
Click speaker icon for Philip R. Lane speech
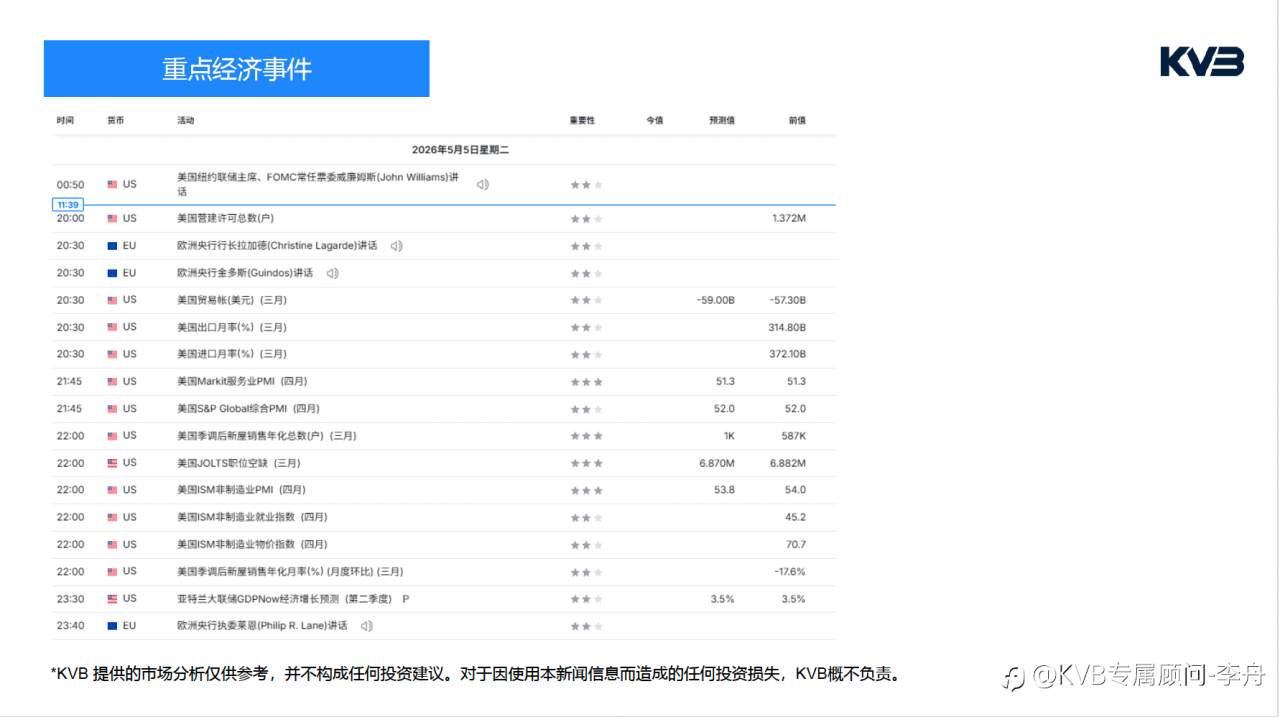coord(367,626)
